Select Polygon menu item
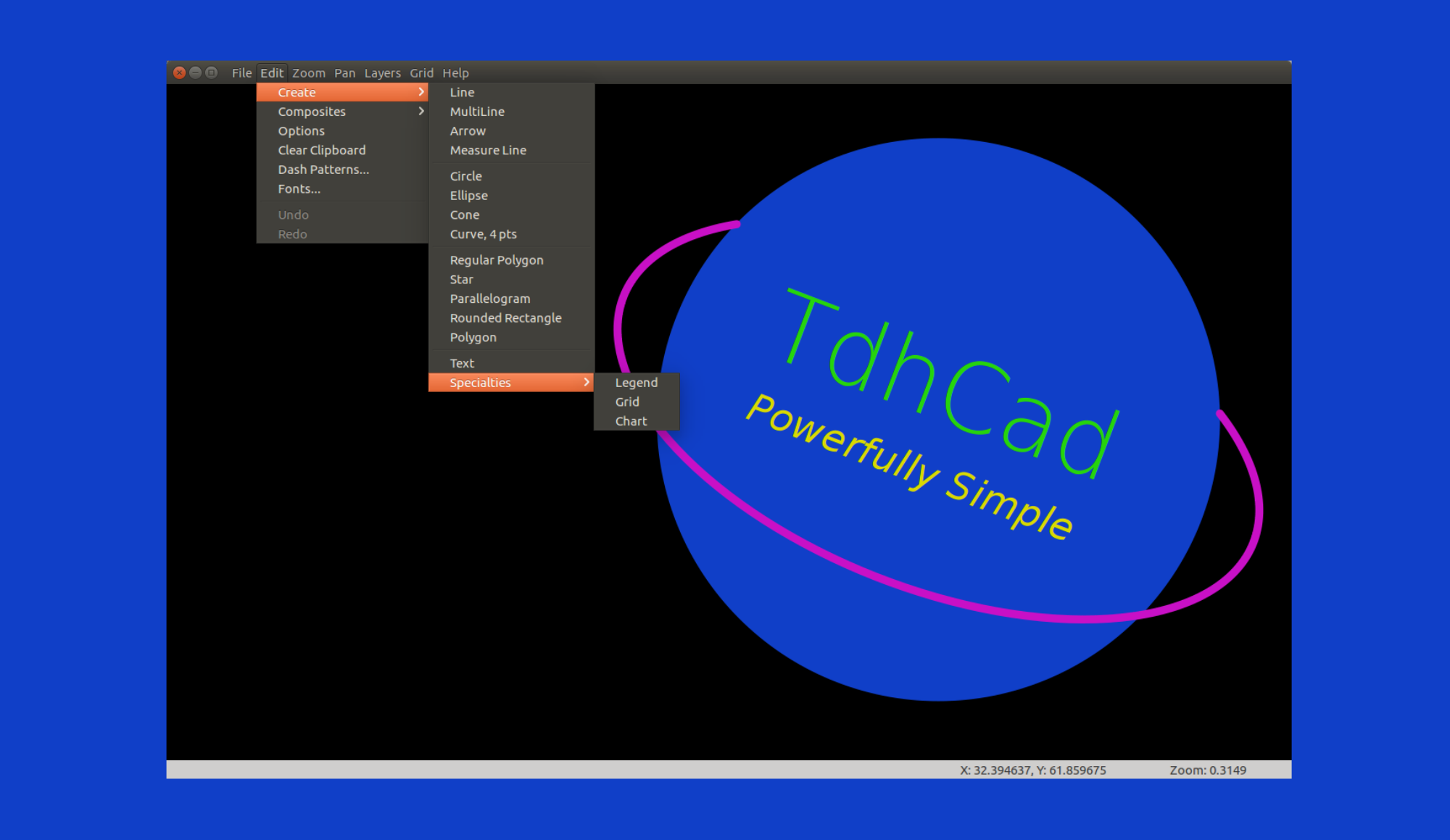This screenshot has height=840, width=1450. tap(512, 337)
